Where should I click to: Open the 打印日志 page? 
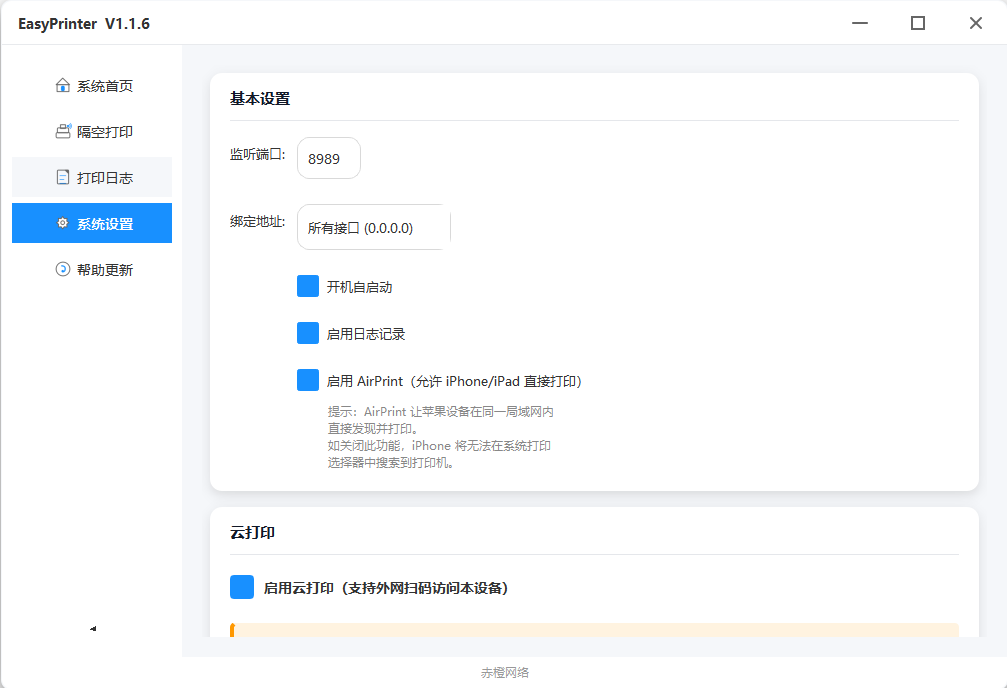(92, 177)
